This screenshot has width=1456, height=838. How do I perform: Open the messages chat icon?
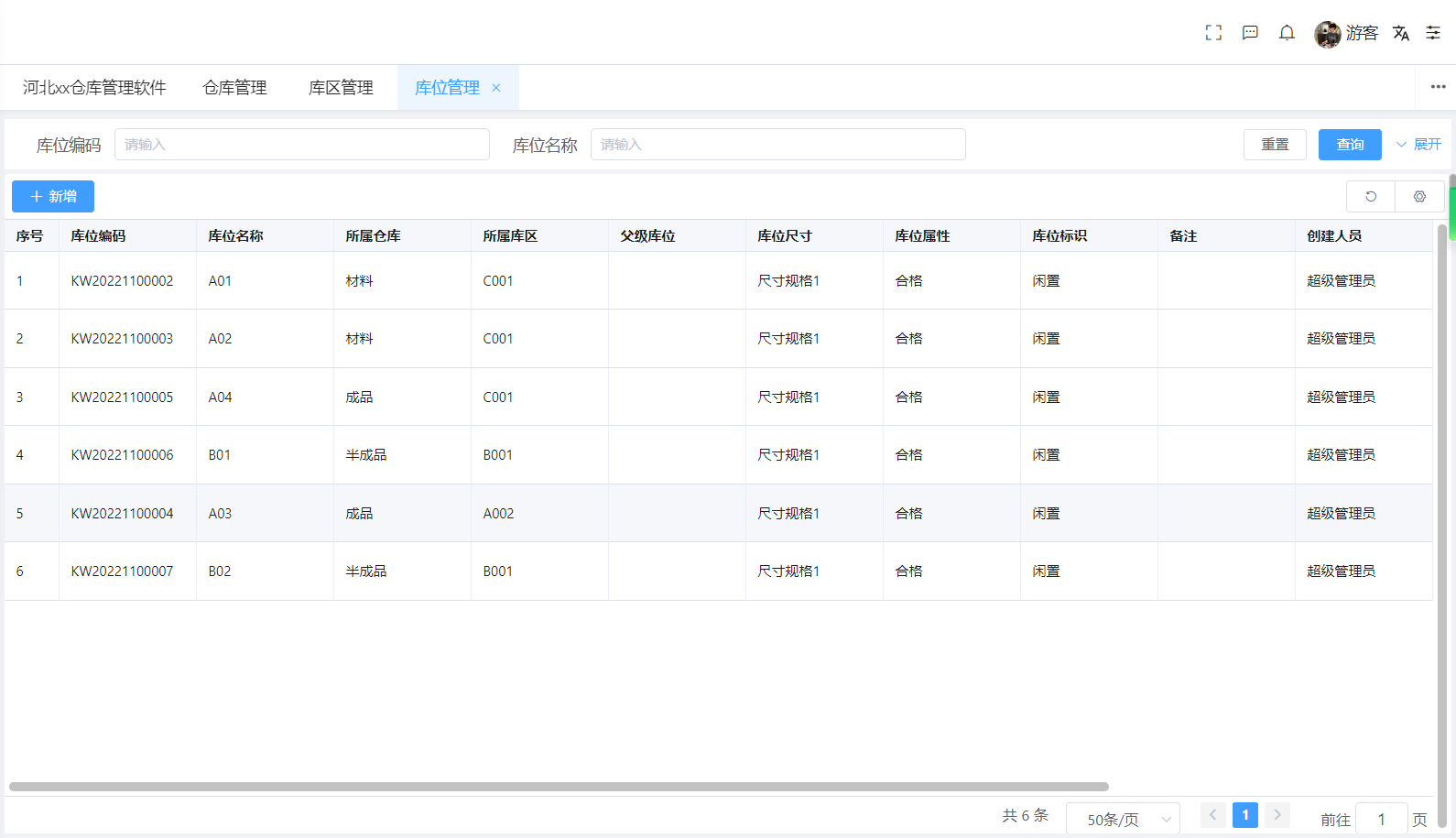click(1250, 33)
